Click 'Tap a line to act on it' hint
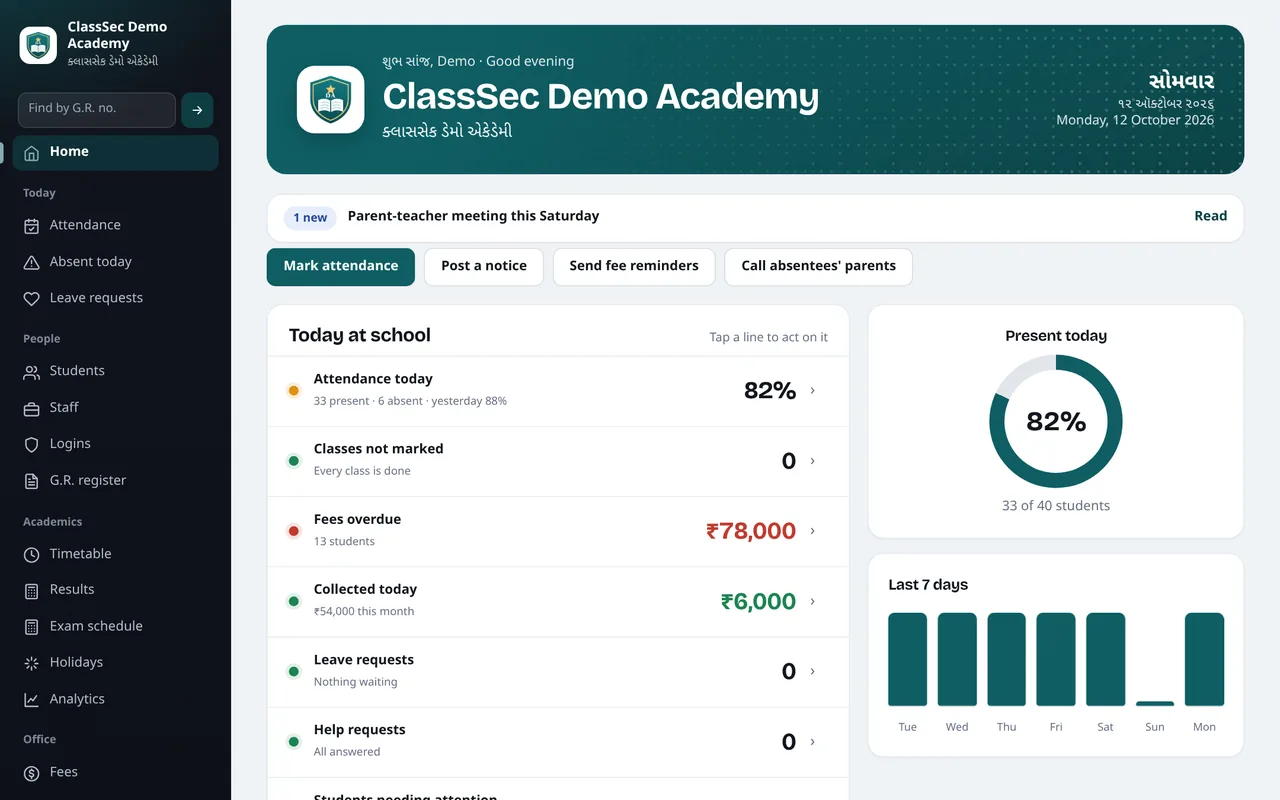The image size is (1280, 800). point(769,337)
